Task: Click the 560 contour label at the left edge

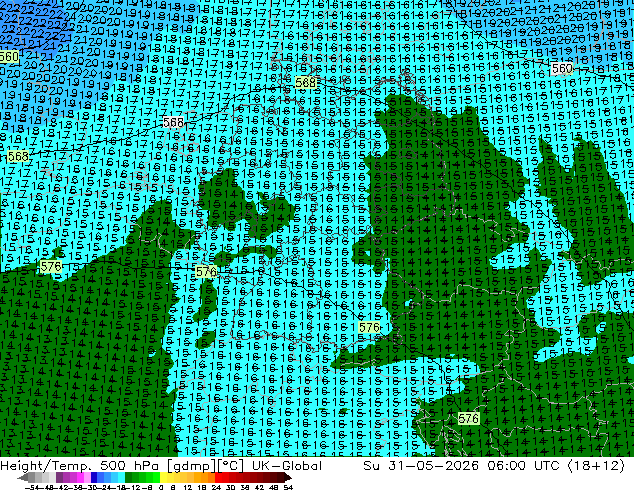Action: pos(9,56)
